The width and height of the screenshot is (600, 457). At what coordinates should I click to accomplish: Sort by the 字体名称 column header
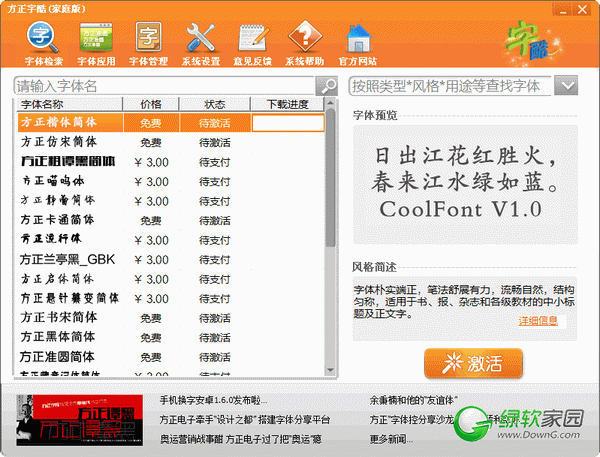pyautogui.click(x=69, y=104)
